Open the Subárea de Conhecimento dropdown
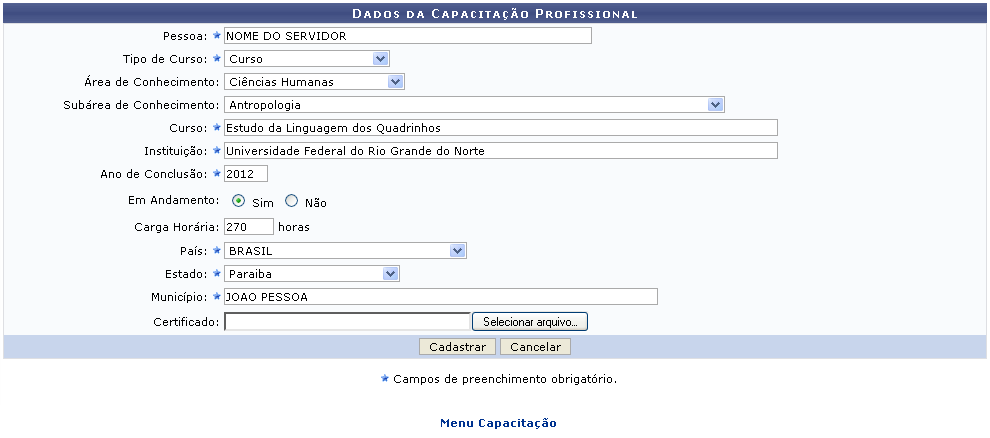The image size is (990, 438). [474, 104]
